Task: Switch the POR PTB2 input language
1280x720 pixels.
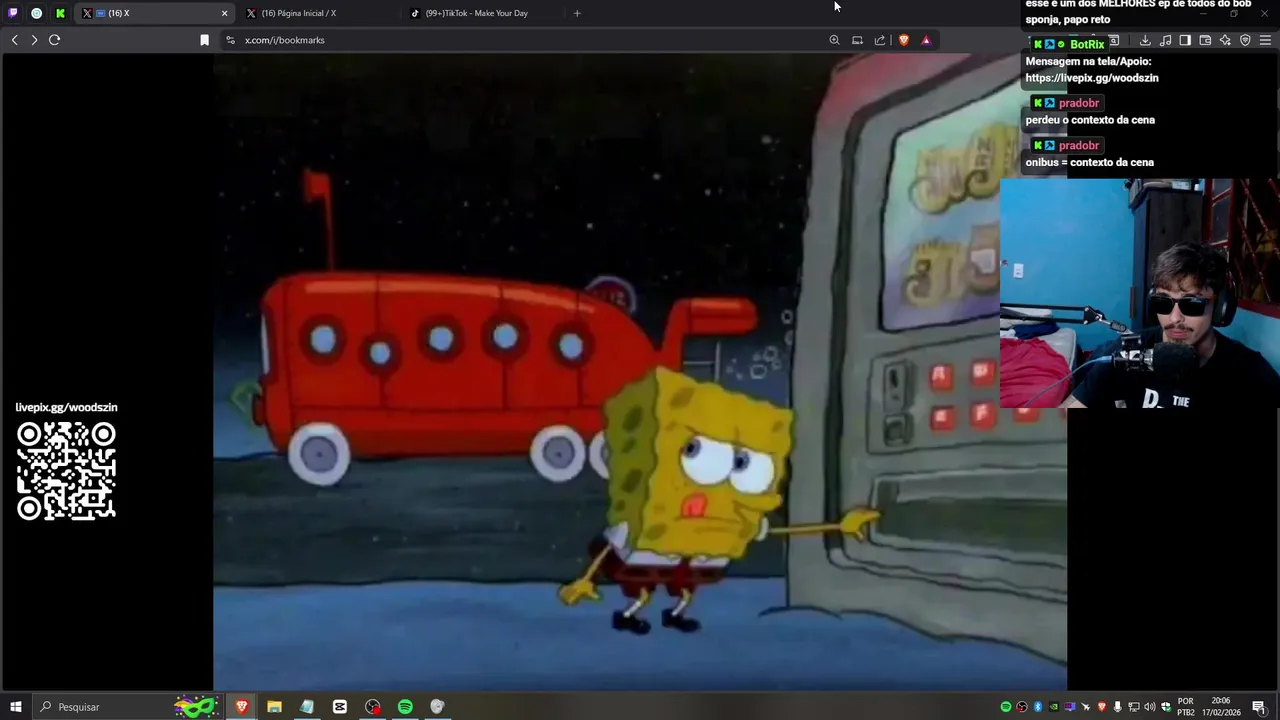Action: pyautogui.click(x=1186, y=707)
